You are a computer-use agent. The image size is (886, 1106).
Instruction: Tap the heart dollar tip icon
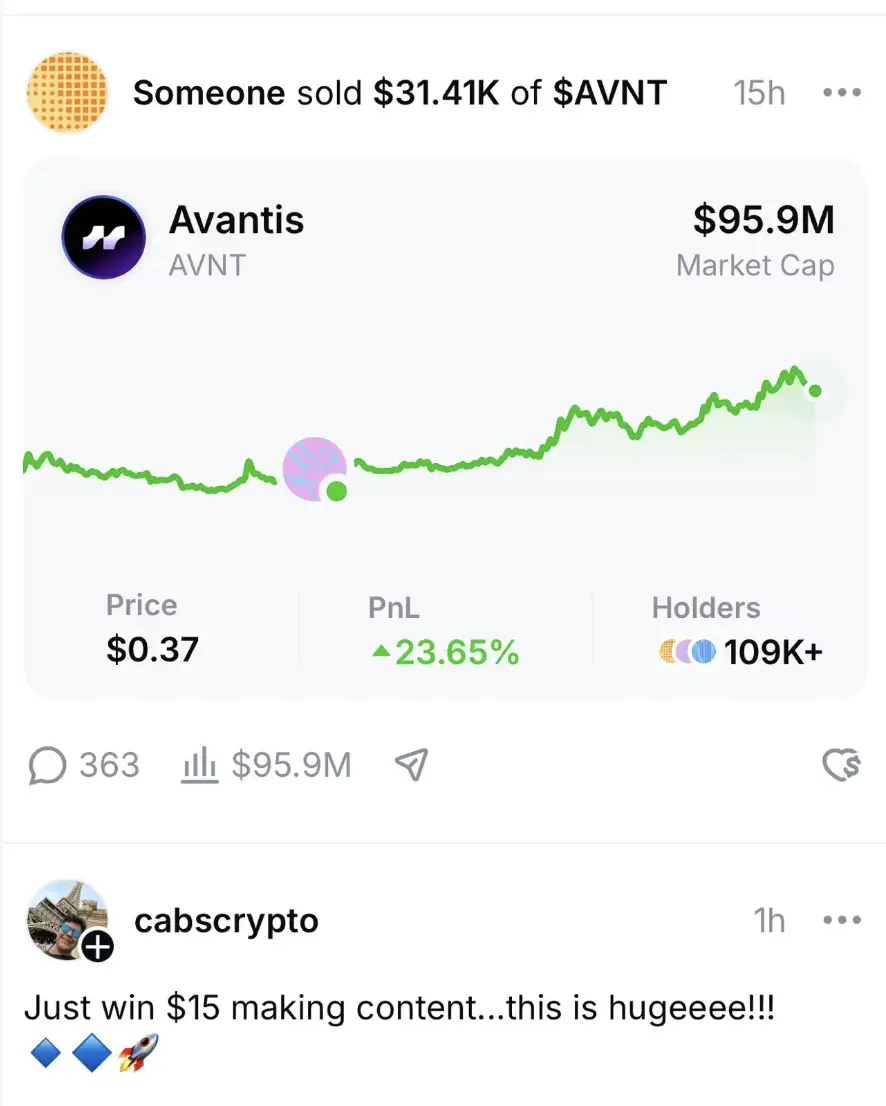point(841,766)
